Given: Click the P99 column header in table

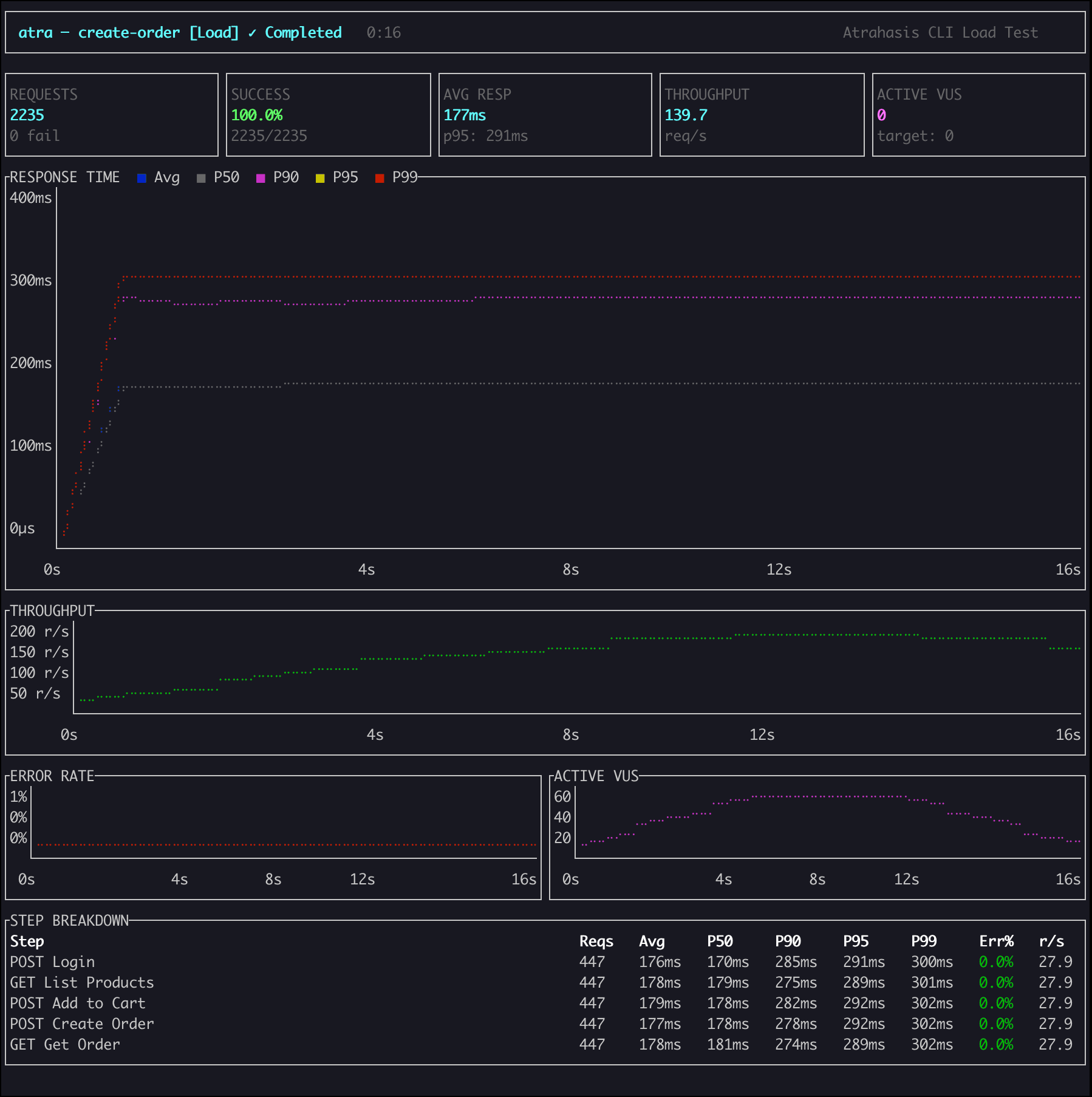Looking at the screenshot, I should (x=924, y=942).
